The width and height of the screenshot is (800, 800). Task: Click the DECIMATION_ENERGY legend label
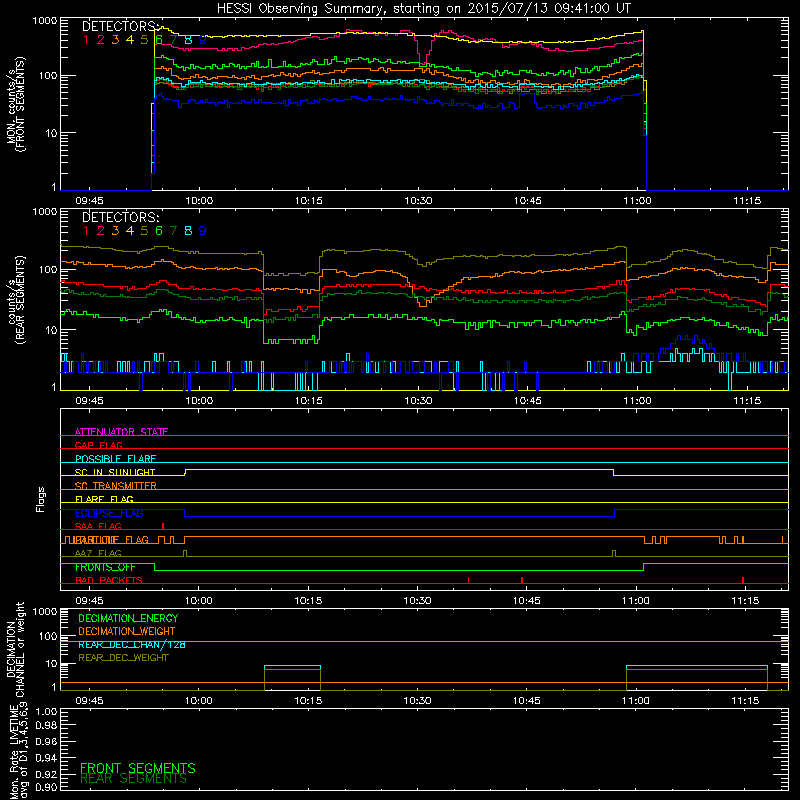128,618
